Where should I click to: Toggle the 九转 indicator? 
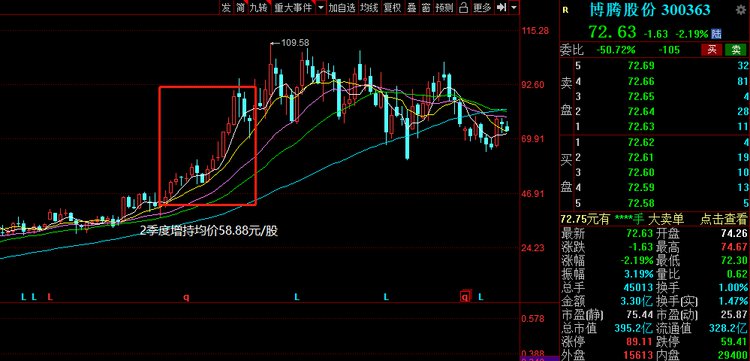(x=258, y=7)
